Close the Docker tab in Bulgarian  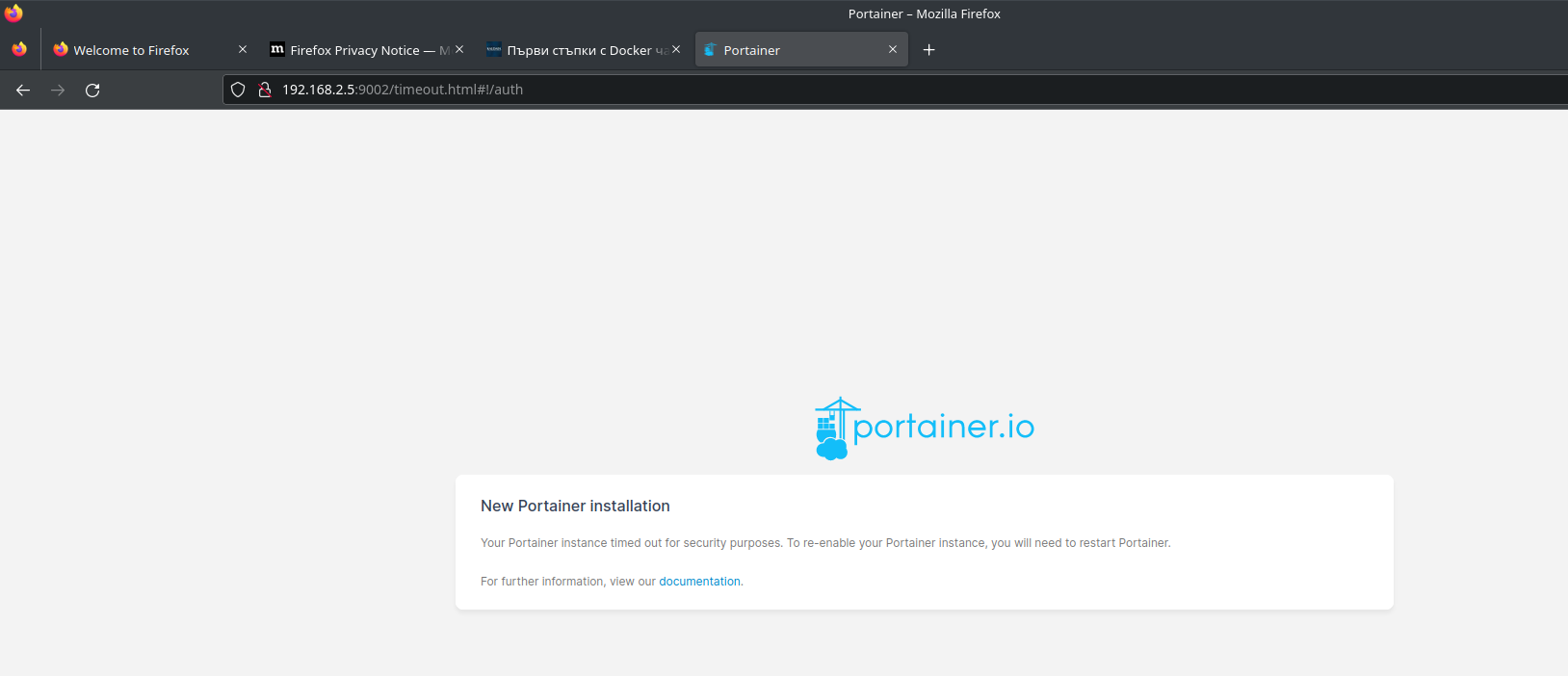[676, 49]
